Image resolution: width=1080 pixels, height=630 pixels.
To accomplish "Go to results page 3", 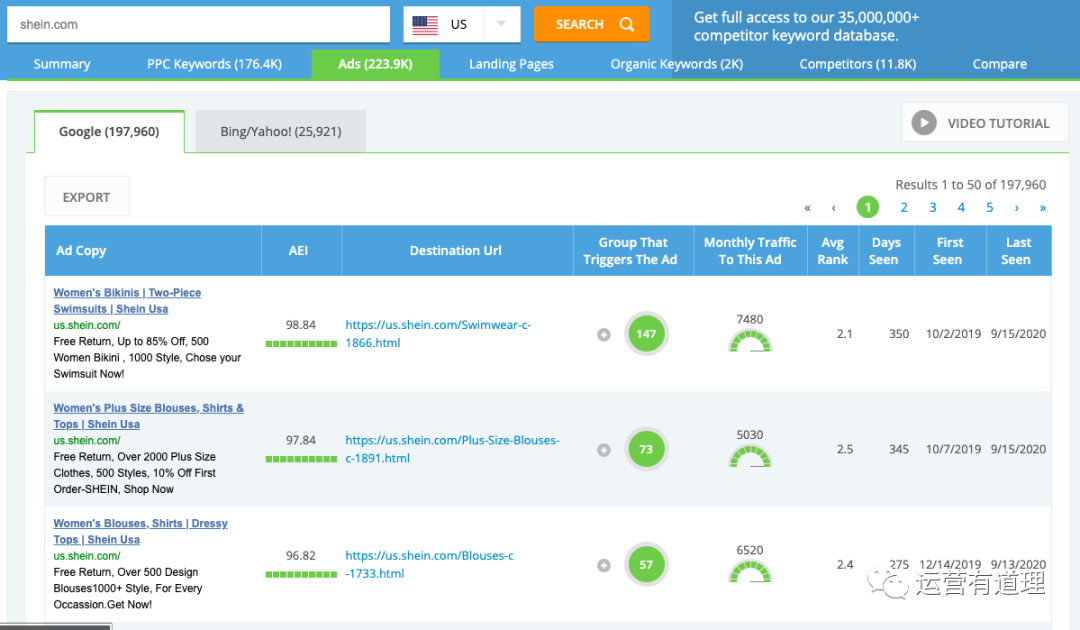I will coord(932,207).
